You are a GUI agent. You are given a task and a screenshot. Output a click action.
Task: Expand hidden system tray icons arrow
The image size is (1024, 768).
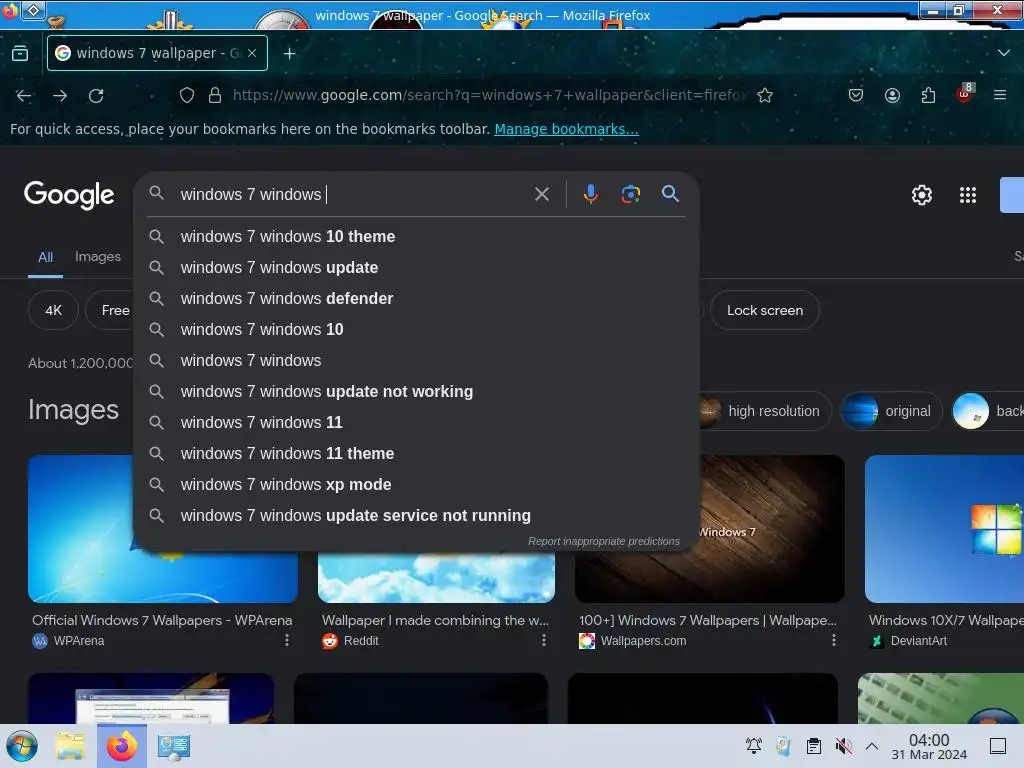click(x=872, y=746)
